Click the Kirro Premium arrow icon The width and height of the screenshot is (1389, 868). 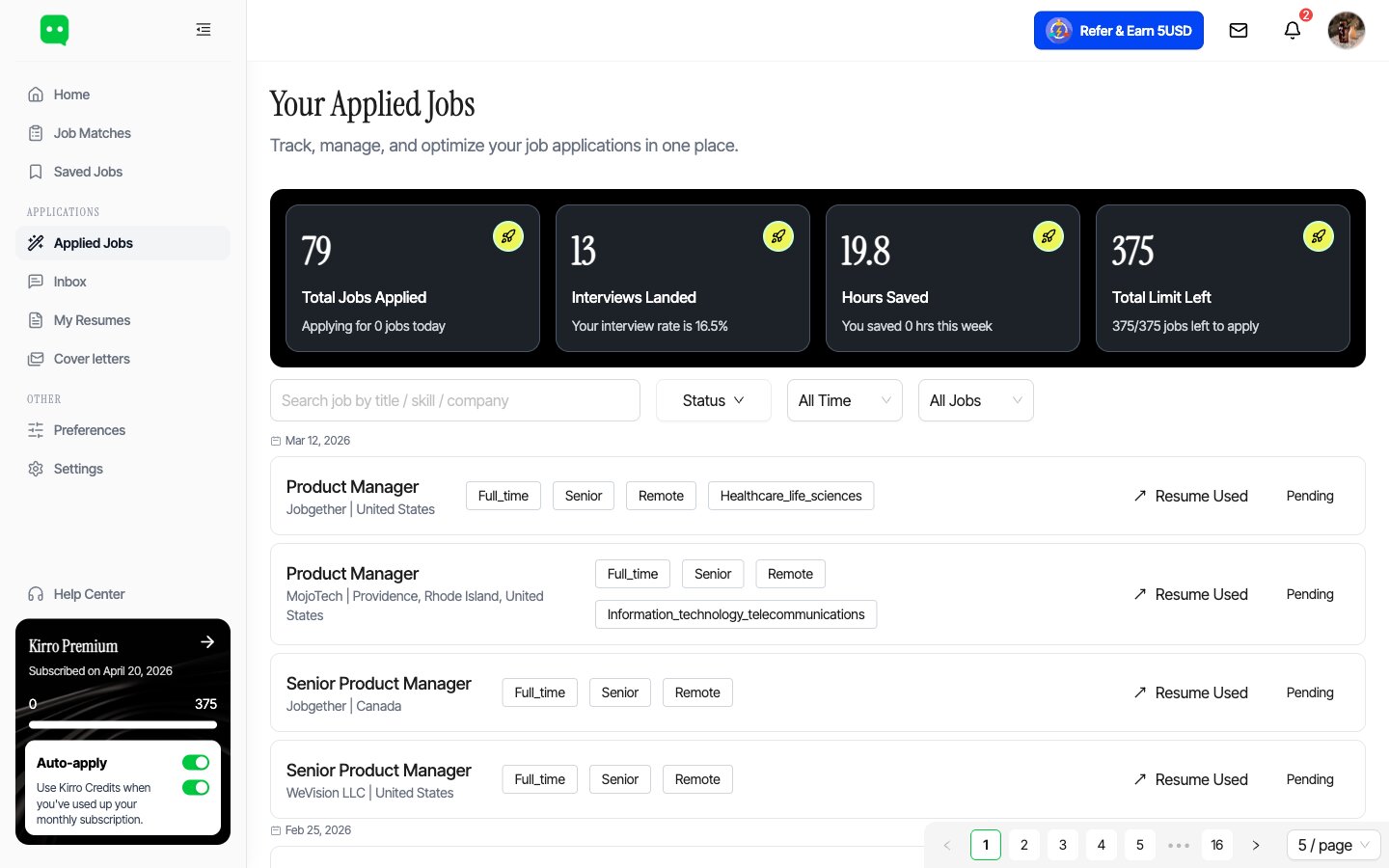click(207, 641)
